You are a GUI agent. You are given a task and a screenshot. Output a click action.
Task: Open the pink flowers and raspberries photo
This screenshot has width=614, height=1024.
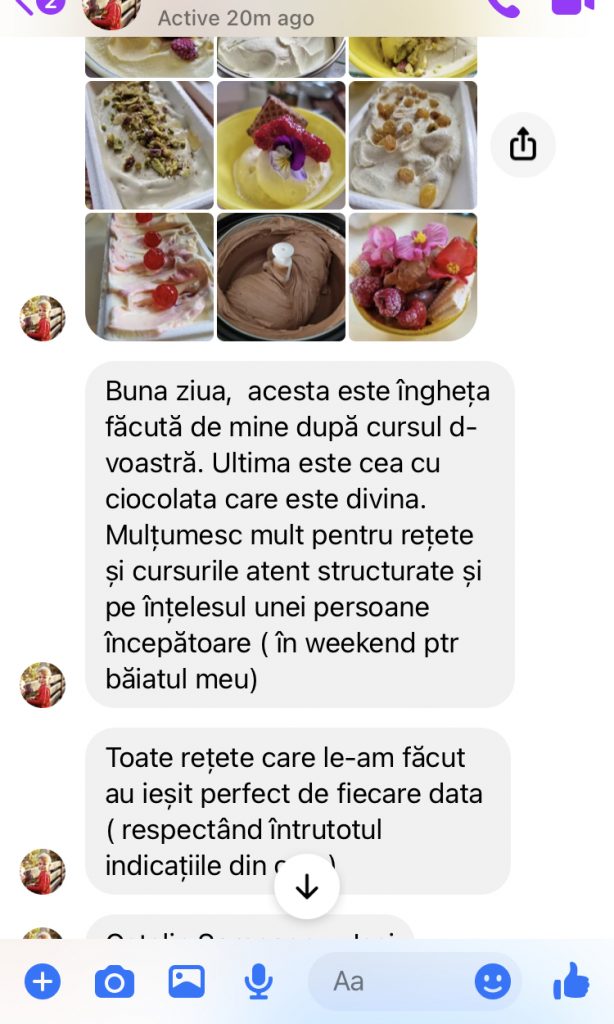pyautogui.click(x=413, y=277)
